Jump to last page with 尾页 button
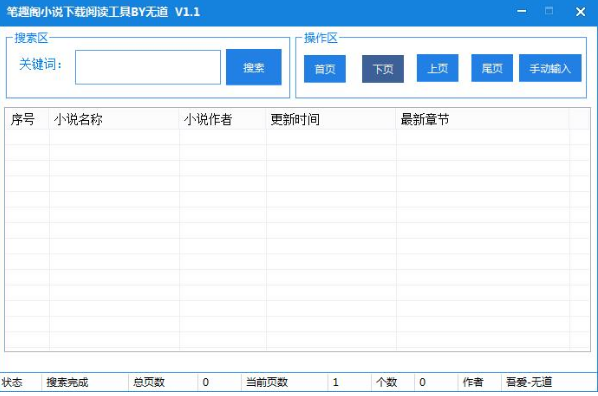Image resolution: width=598 pixels, height=396 pixels. pos(492,68)
